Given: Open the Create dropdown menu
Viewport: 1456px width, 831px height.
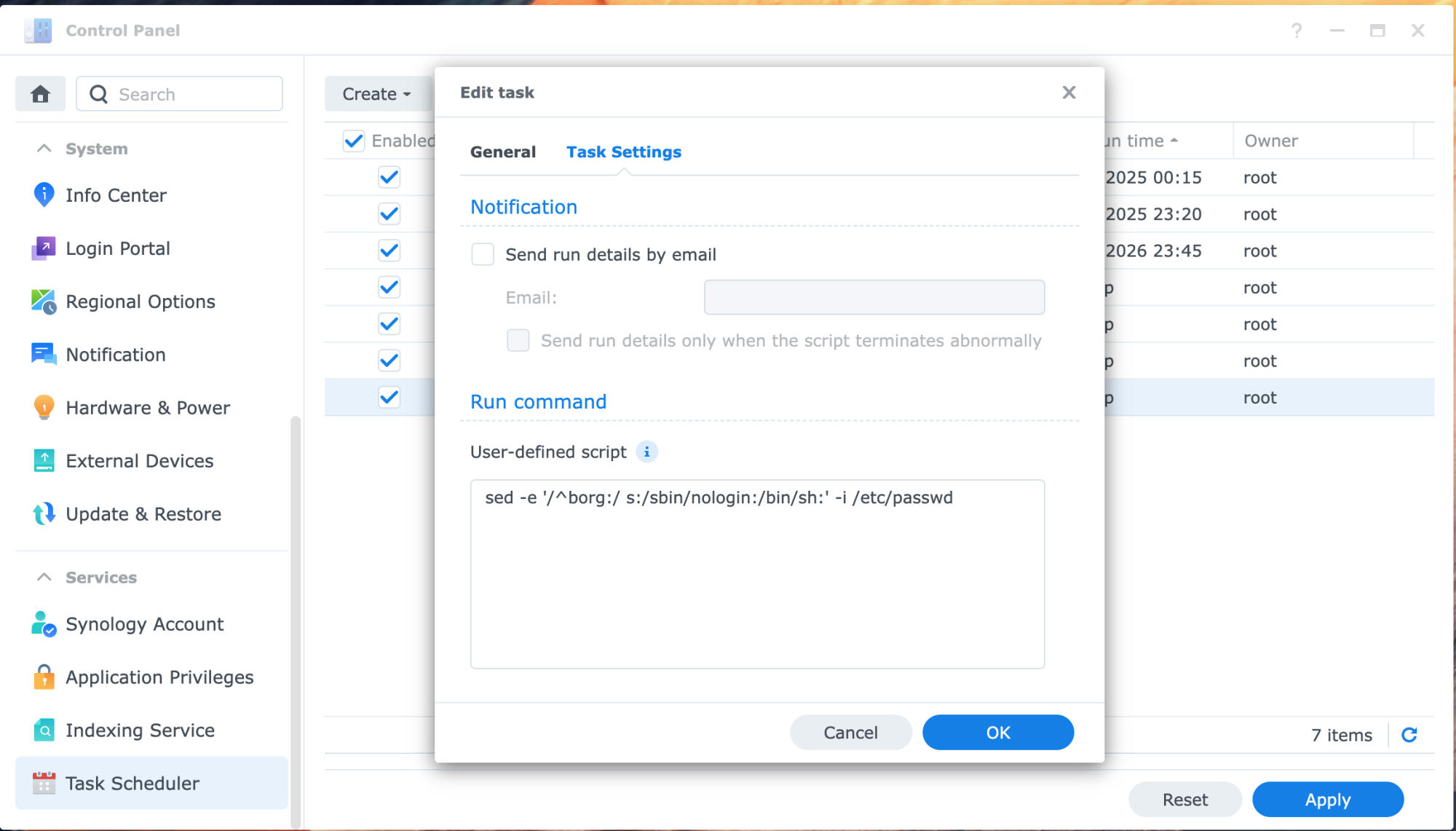Looking at the screenshot, I should click(x=376, y=94).
